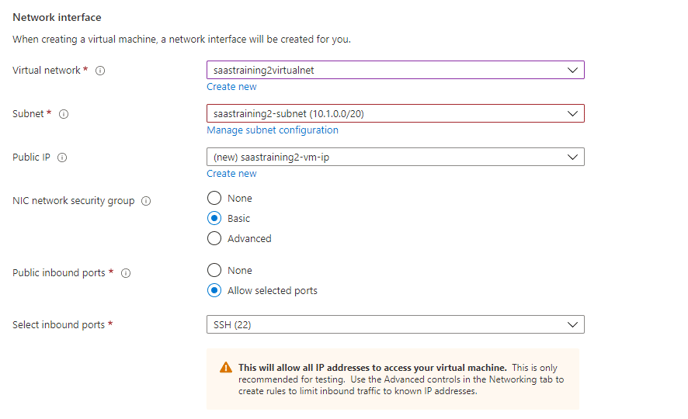Open the Manage subnet configuration link
Viewport: 688px width, 419px height.
pyautogui.click(x=272, y=130)
